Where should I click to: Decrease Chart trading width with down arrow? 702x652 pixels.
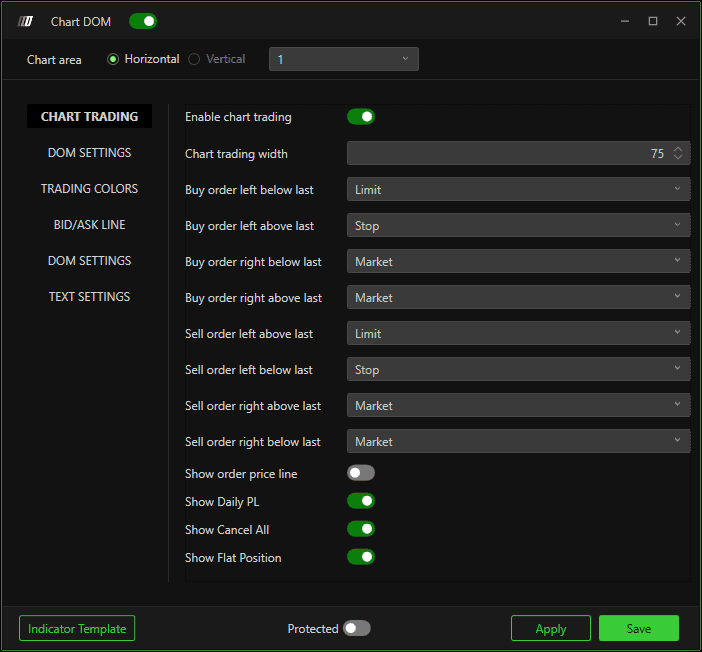coord(678,157)
